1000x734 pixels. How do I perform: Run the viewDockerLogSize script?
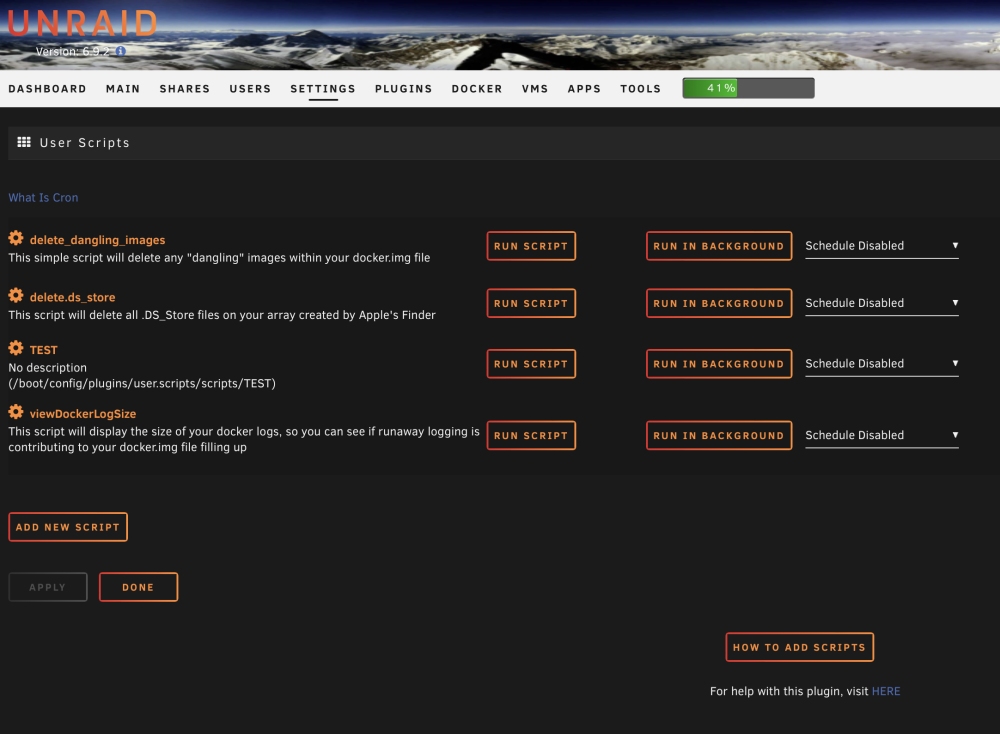pyautogui.click(x=531, y=436)
